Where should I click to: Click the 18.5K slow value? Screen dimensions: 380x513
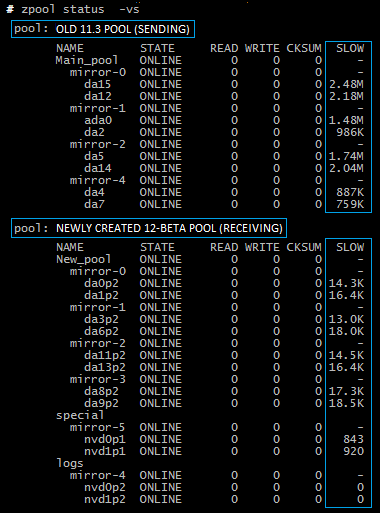coord(346,403)
